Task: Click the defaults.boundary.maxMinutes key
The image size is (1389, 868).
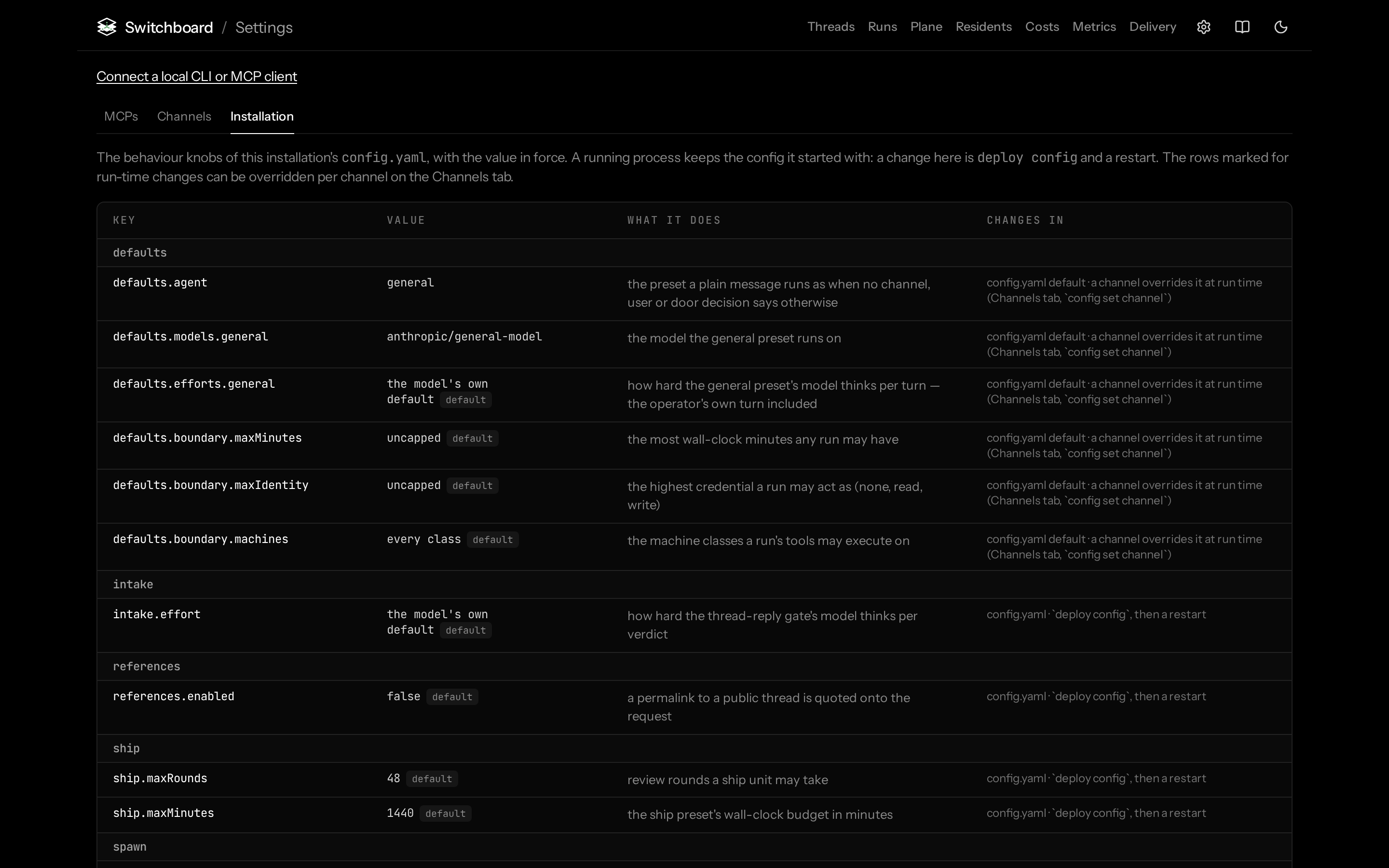Action: coord(207,438)
